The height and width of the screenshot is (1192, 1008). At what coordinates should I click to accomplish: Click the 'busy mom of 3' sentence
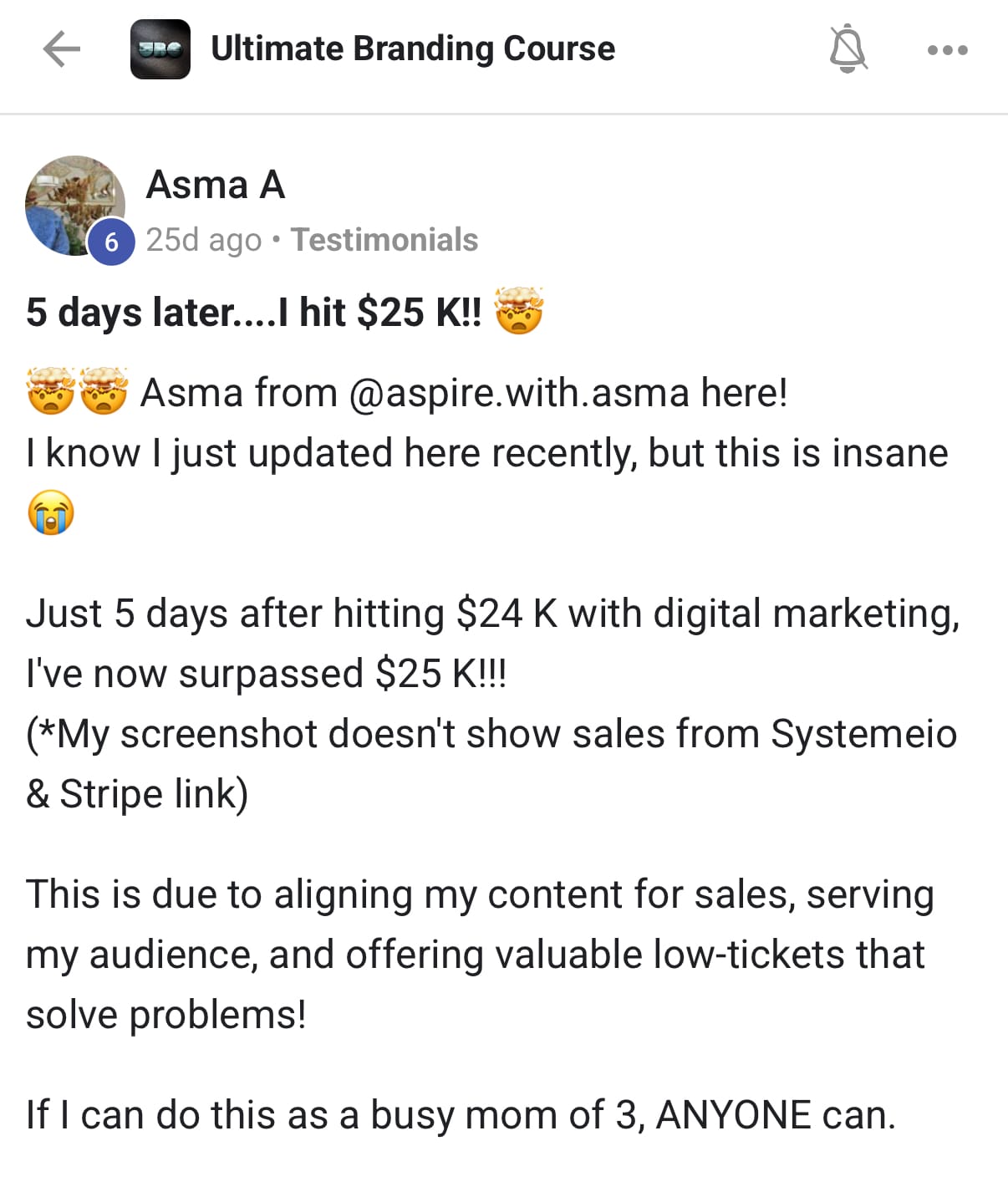(x=461, y=1115)
